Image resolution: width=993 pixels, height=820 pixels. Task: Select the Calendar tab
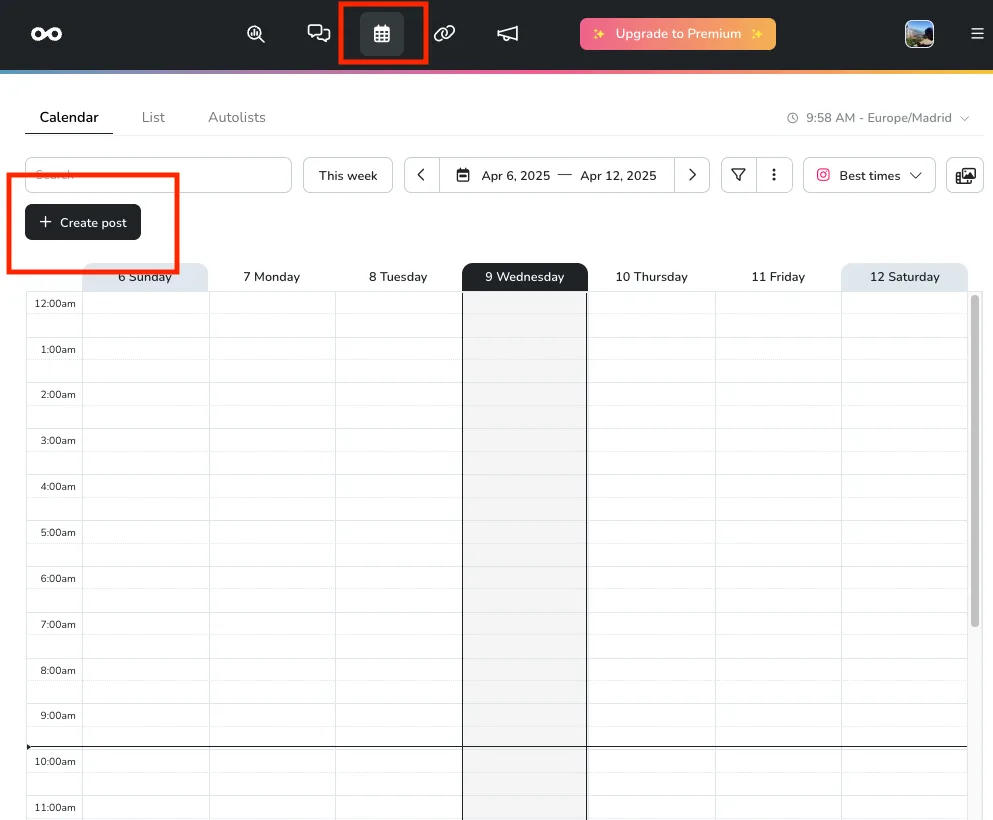68,117
